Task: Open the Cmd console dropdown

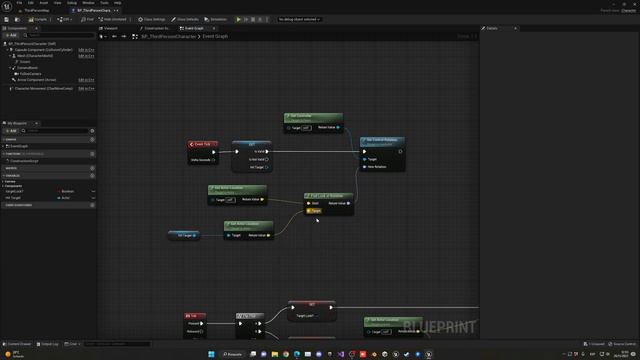Action: (72, 344)
